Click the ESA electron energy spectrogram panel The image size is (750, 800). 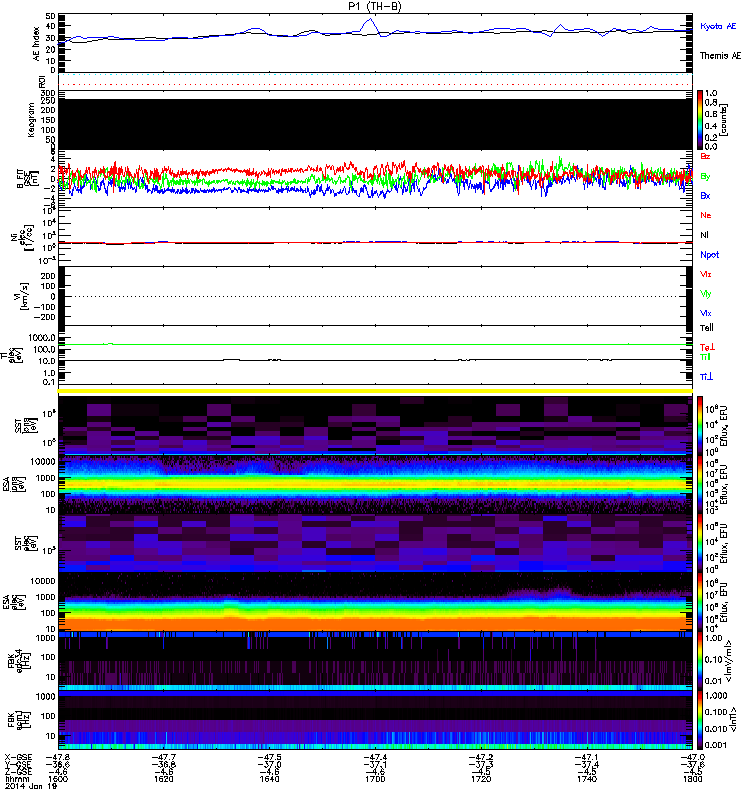(375, 602)
